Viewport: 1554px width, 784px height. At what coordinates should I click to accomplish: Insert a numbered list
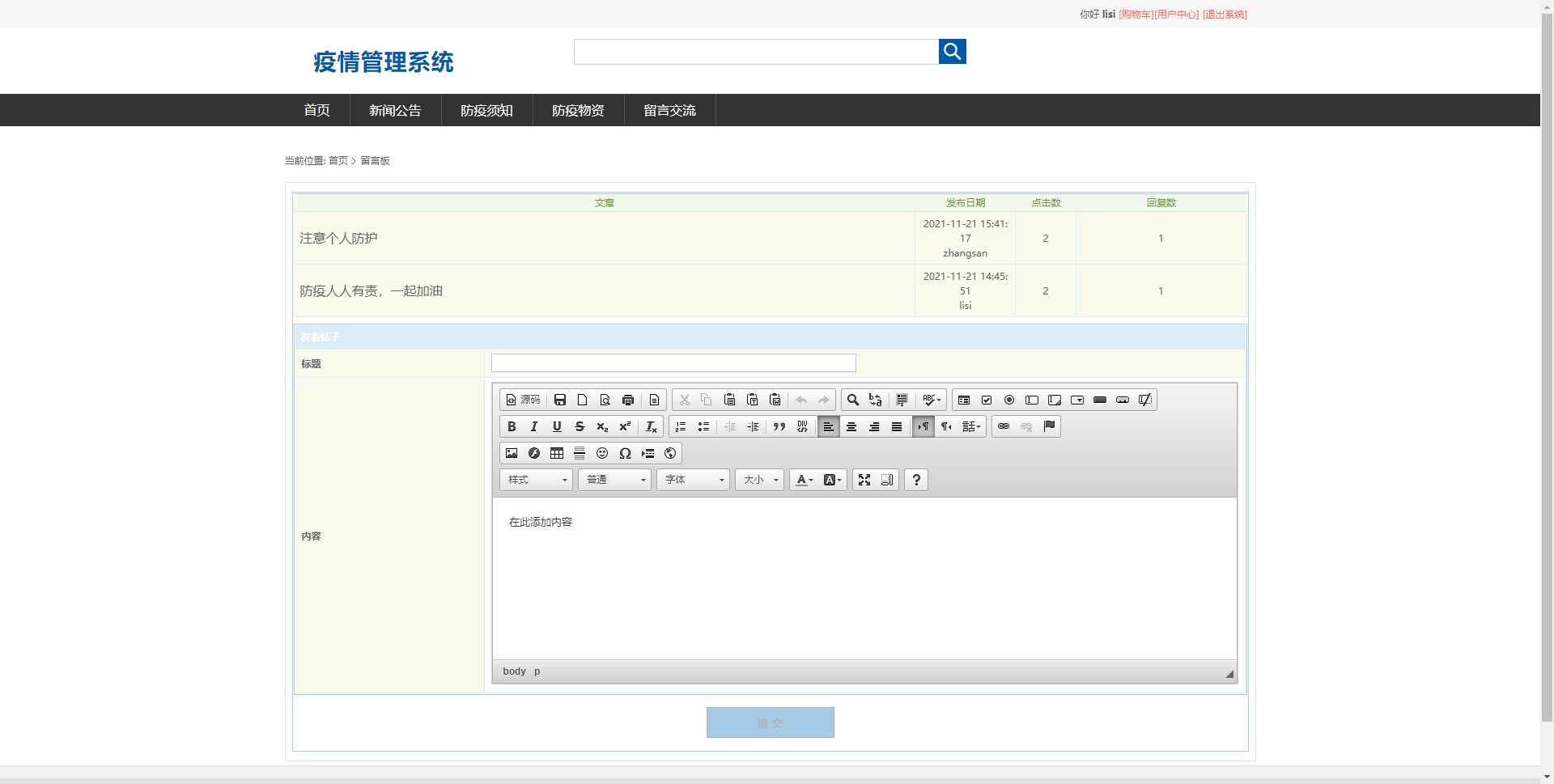click(681, 426)
